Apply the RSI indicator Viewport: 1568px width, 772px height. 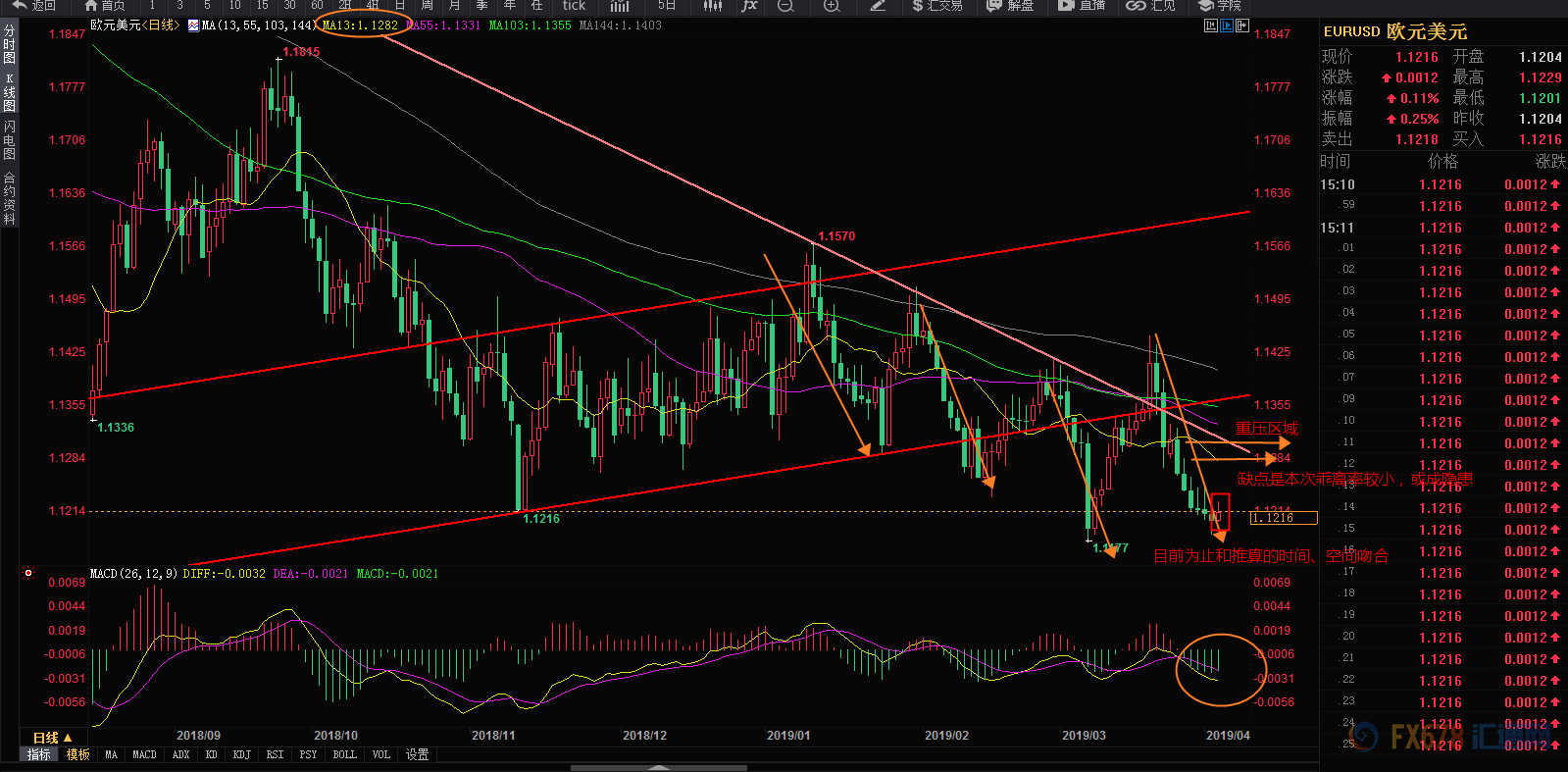click(275, 754)
